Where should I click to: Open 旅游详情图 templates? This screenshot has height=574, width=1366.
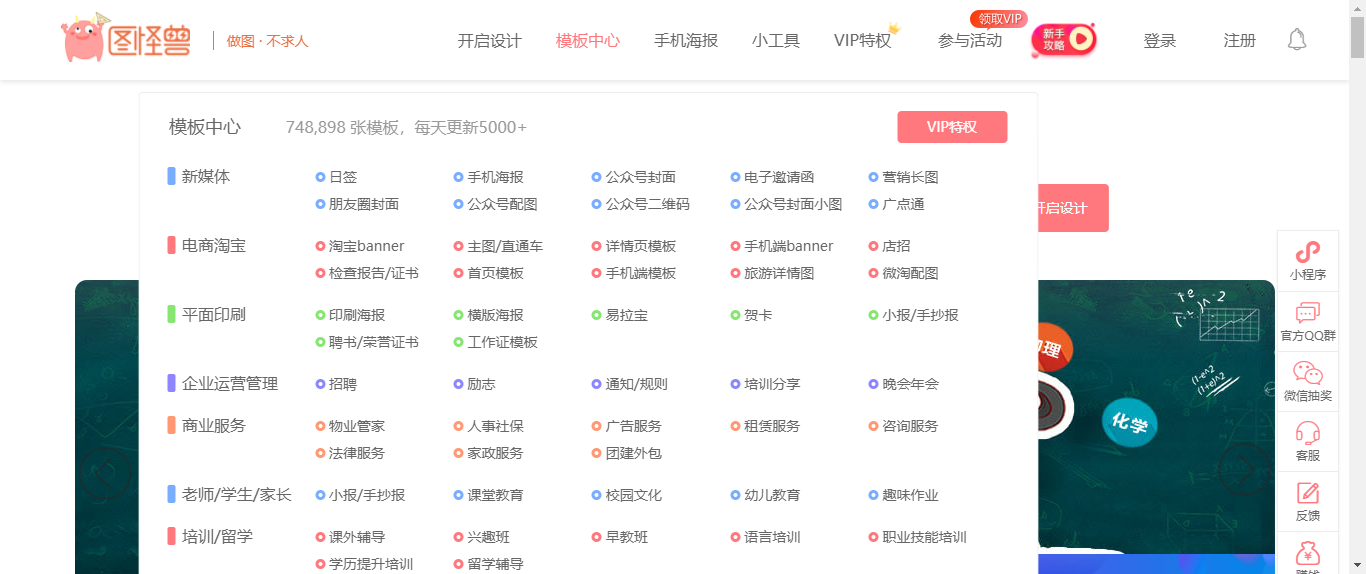point(779,273)
